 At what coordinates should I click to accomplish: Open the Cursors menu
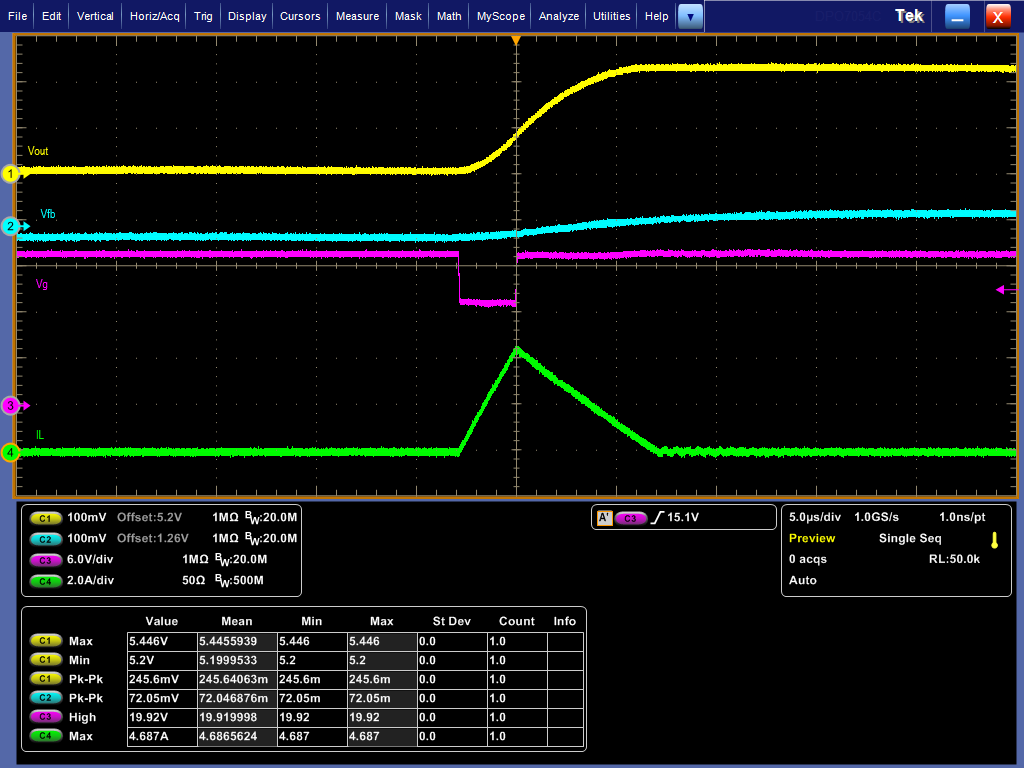(x=300, y=16)
